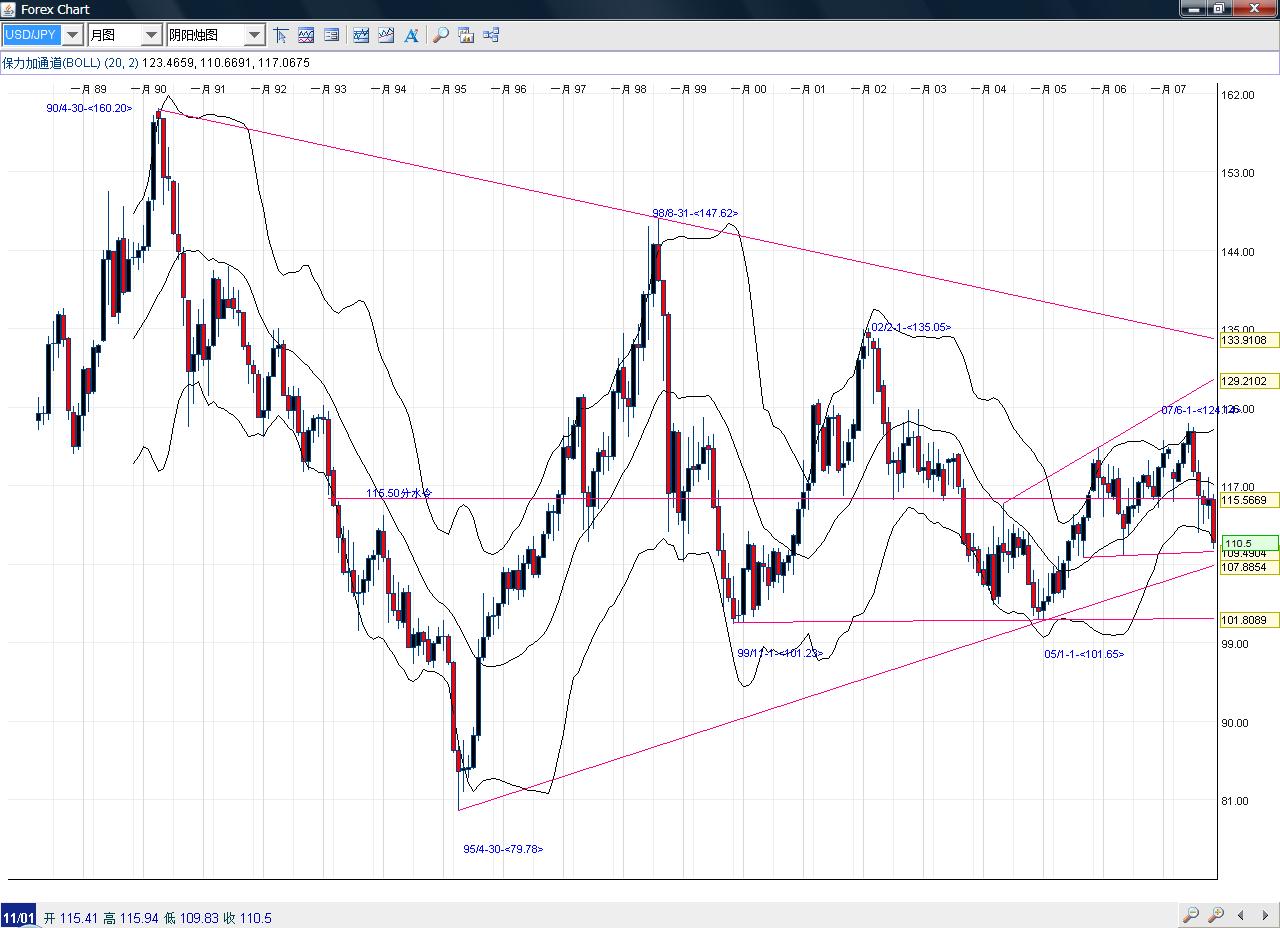Click the 129.2102 price label
Viewport: 1280px width, 928px height.
tap(1247, 381)
